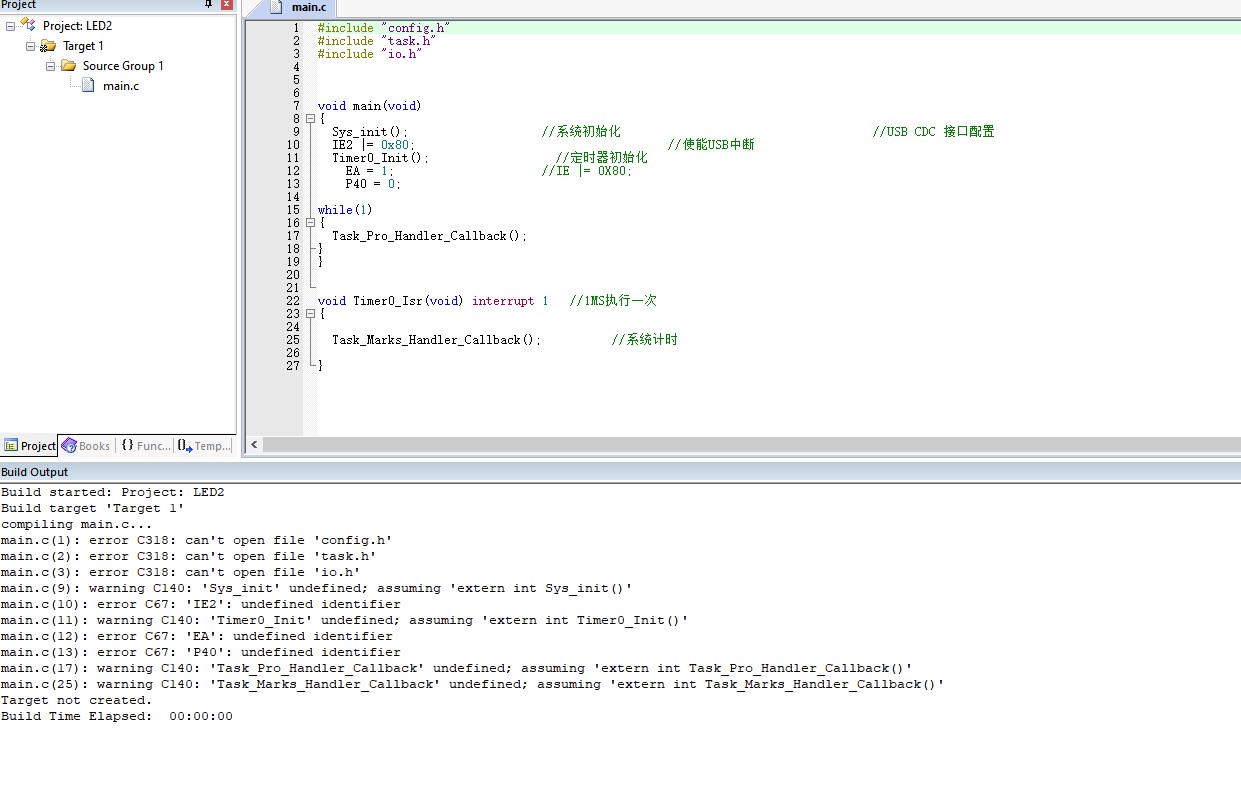The height and width of the screenshot is (798, 1241).
Task: Open the Functions tab
Action: (146, 446)
